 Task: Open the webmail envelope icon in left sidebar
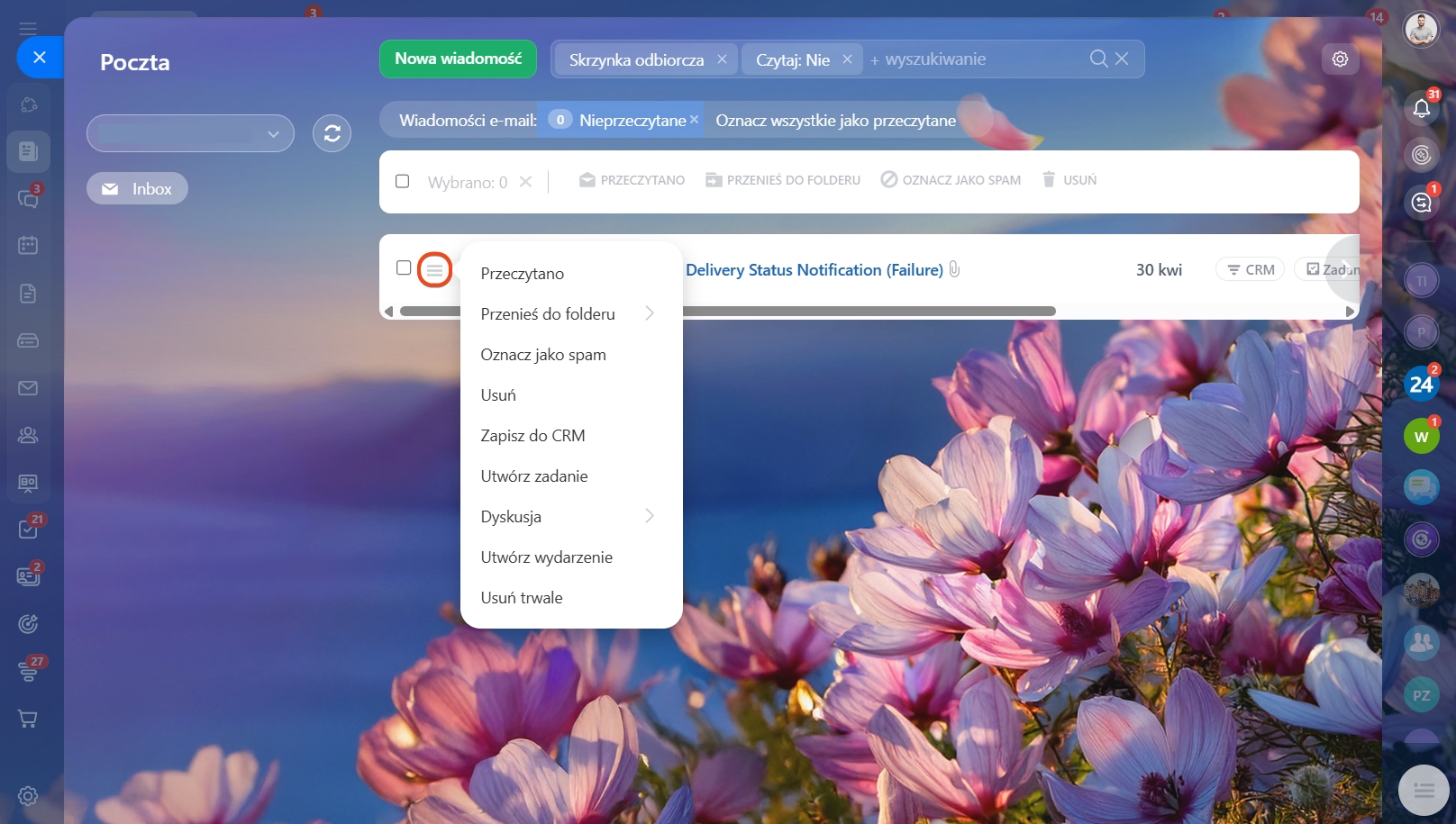click(28, 388)
